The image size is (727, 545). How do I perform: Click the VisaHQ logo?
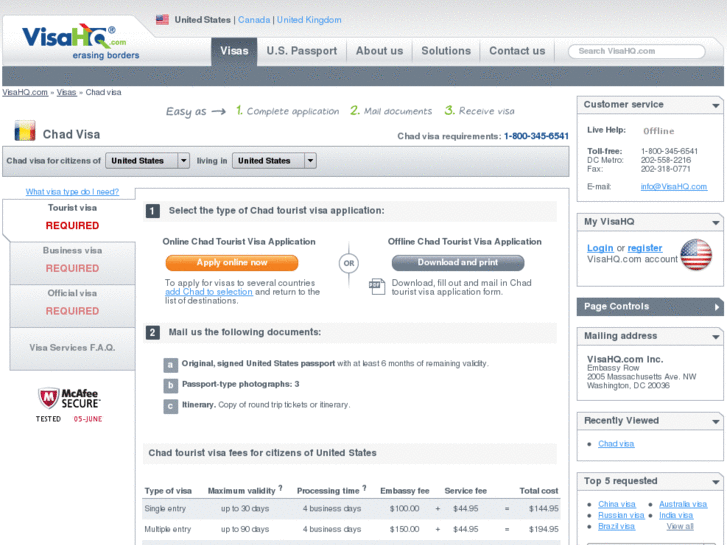tap(80, 42)
